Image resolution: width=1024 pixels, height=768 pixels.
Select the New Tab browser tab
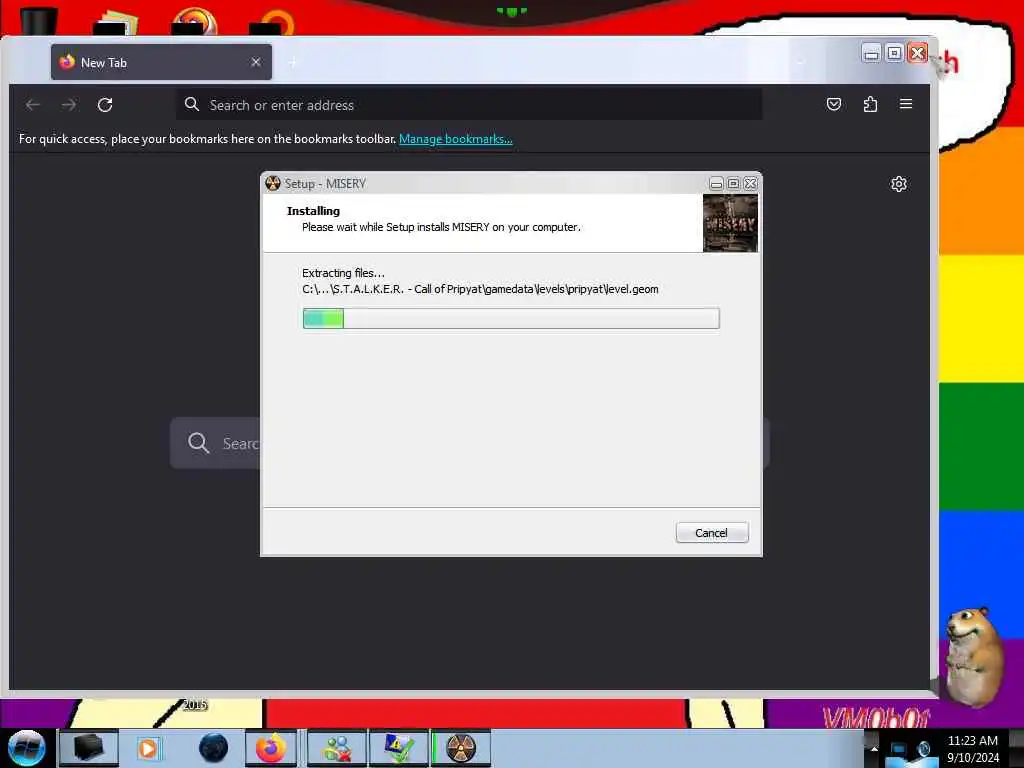pyautogui.click(x=161, y=62)
